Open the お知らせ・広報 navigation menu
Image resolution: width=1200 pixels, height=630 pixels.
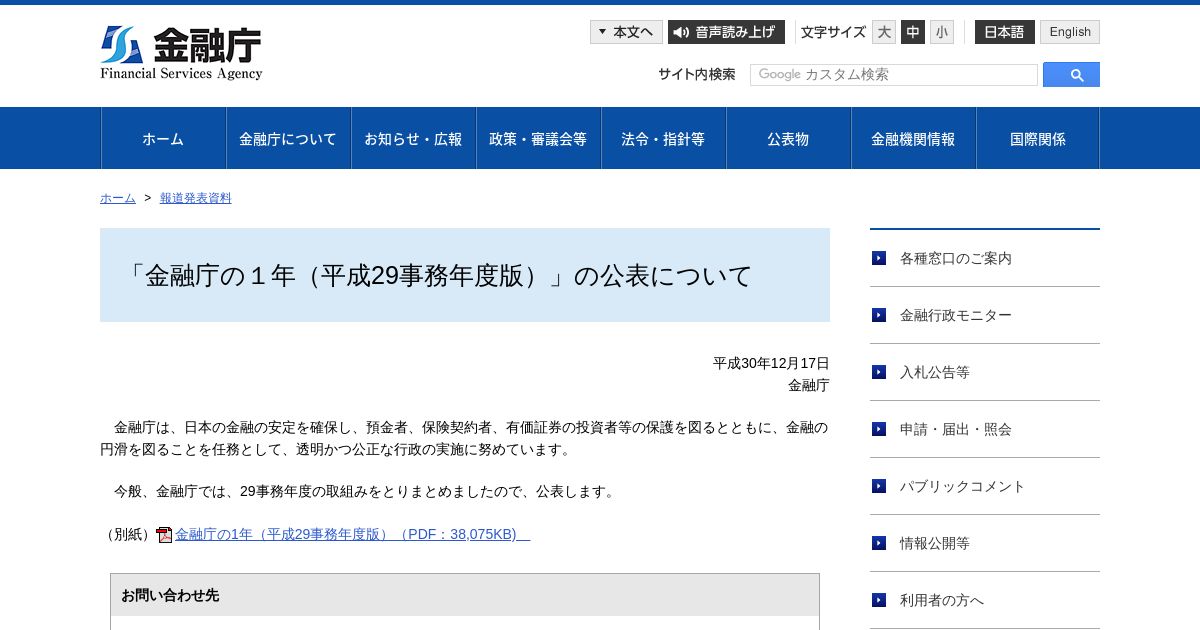click(413, 139)
